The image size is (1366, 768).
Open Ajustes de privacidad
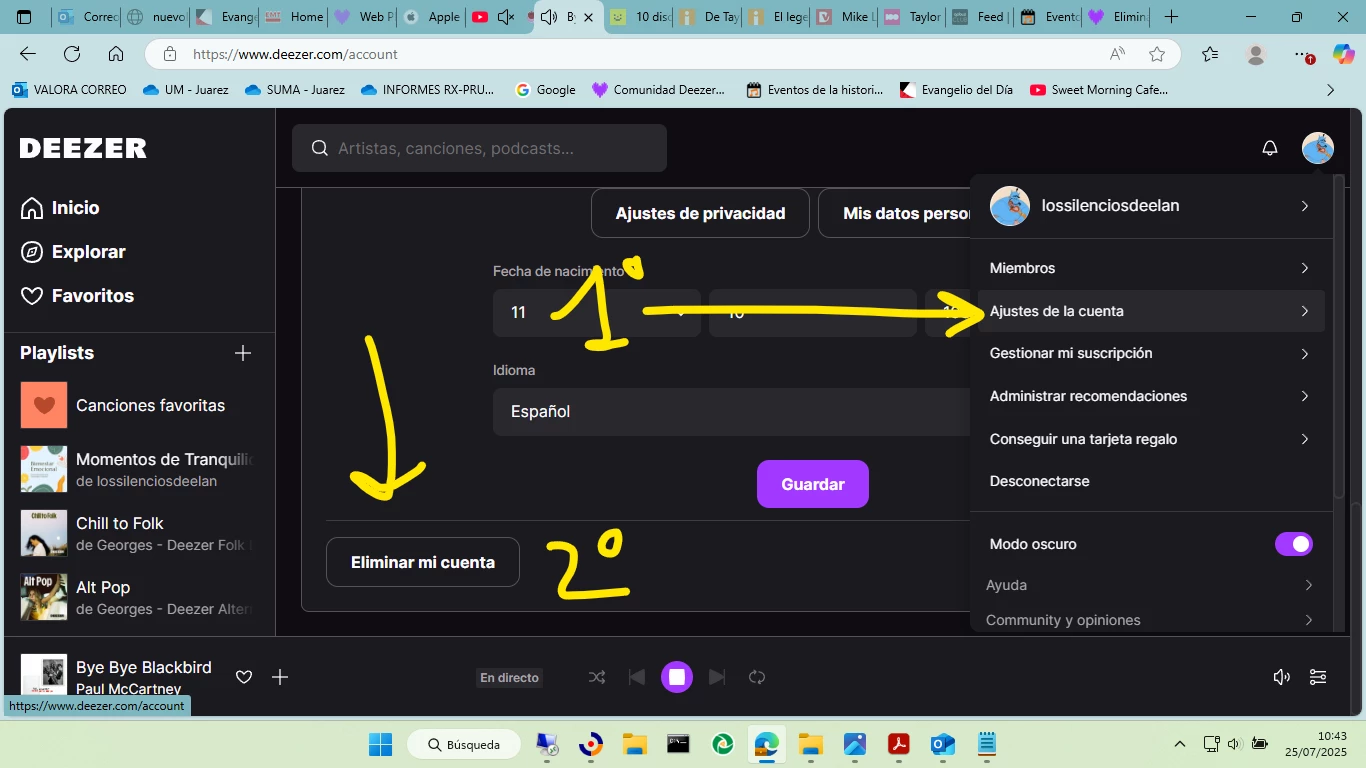700,213
